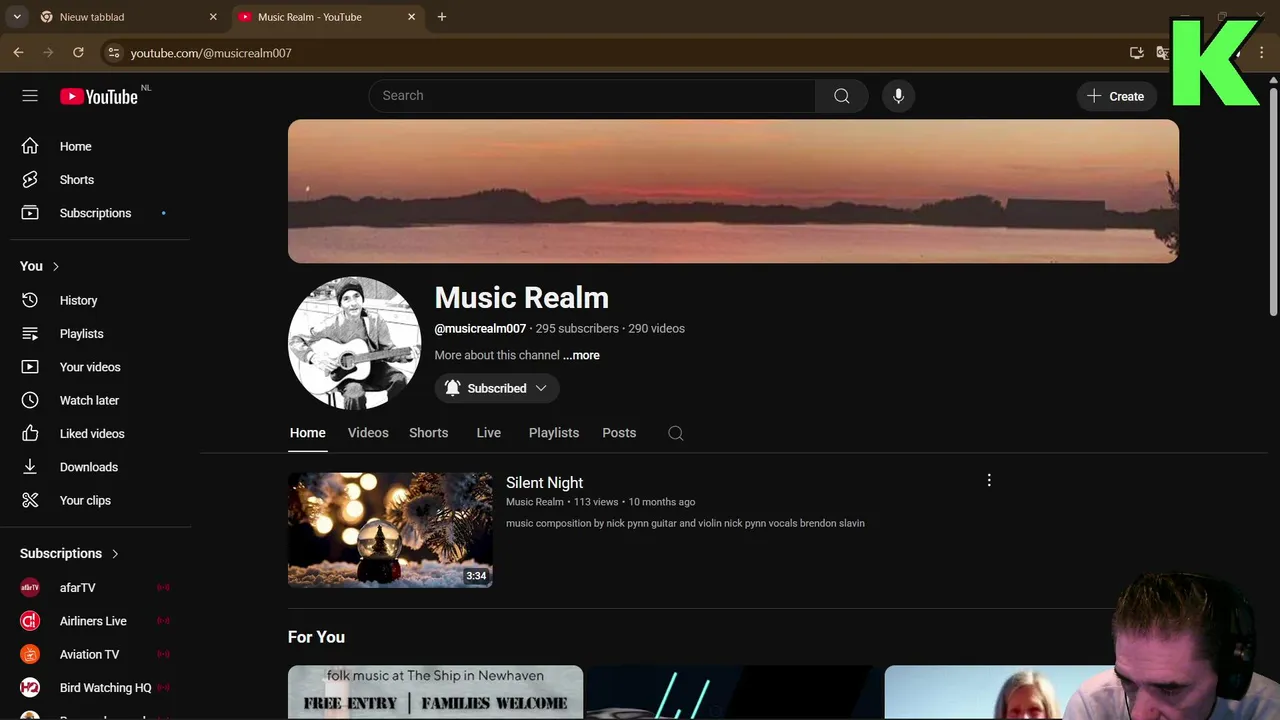The width and height of the screenshot is (1280, 720).
Task: Click the page vertical scrollbar
Action: tap(1274, 200)
